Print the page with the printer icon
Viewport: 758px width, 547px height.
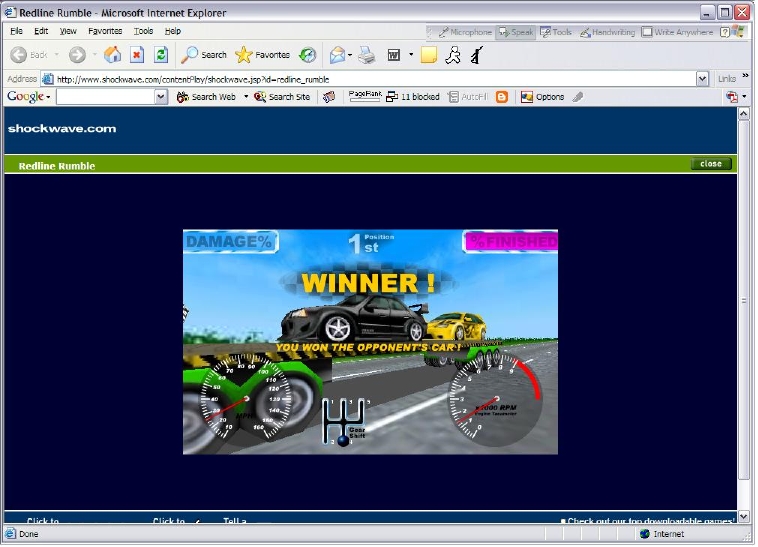point(367,55)
